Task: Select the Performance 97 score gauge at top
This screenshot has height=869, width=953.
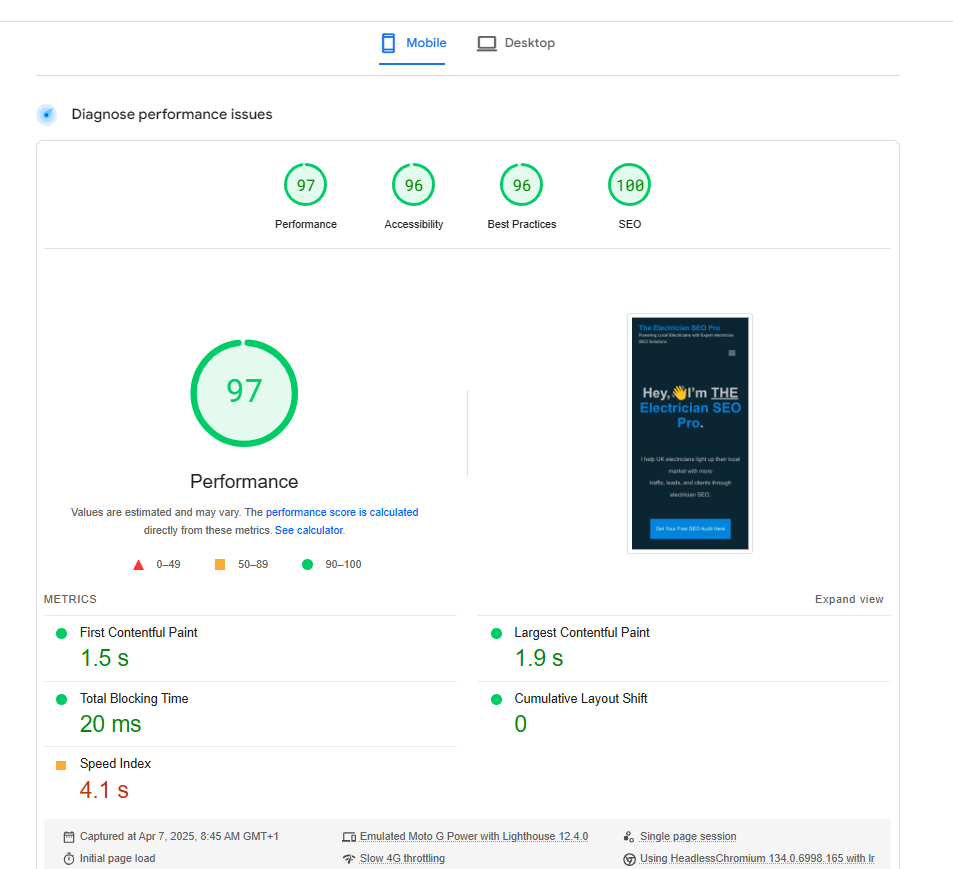Action: [x=306, y=185]
